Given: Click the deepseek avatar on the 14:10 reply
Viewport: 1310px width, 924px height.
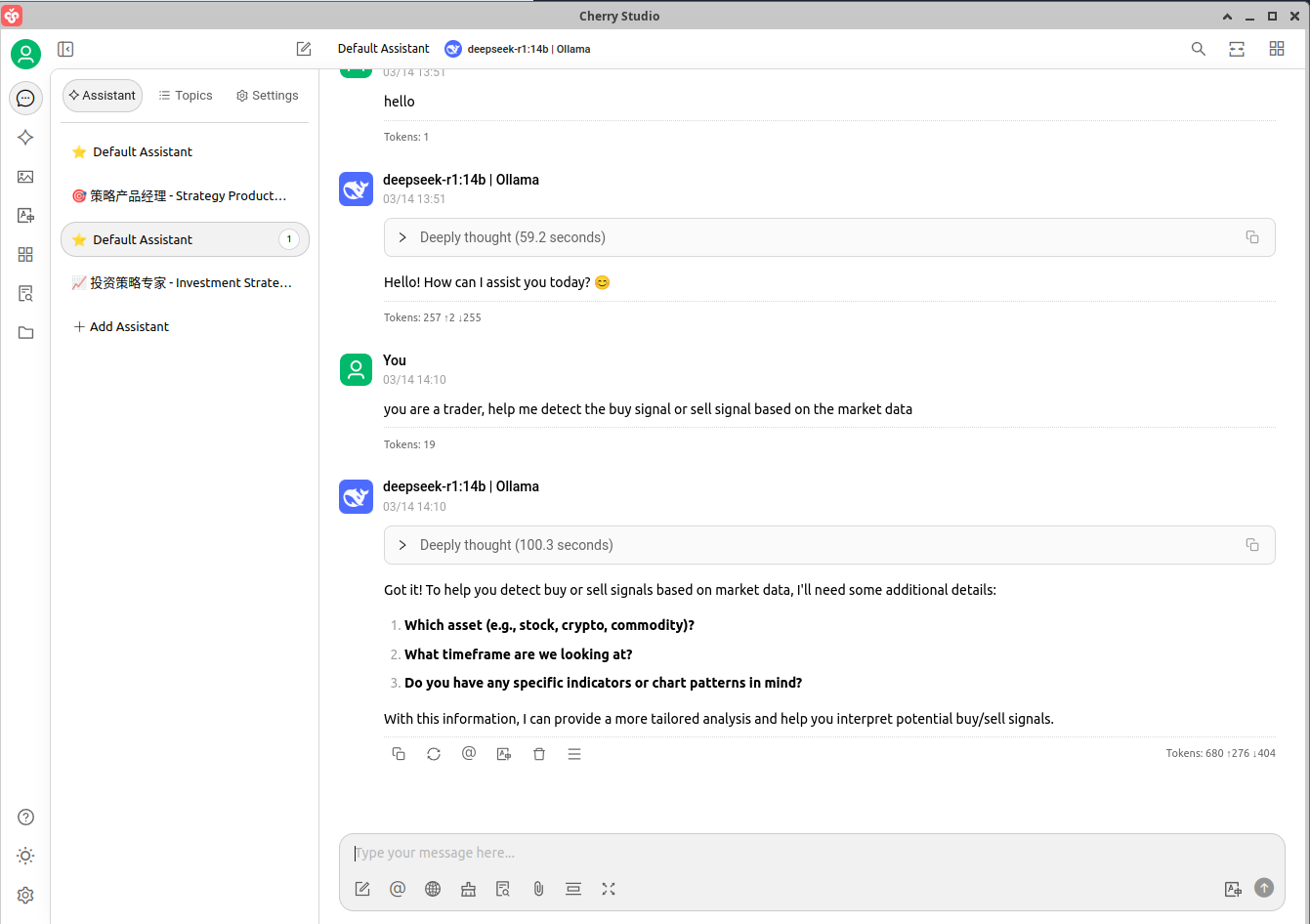Looking at the screenshot, I should [x=356, y=496].
